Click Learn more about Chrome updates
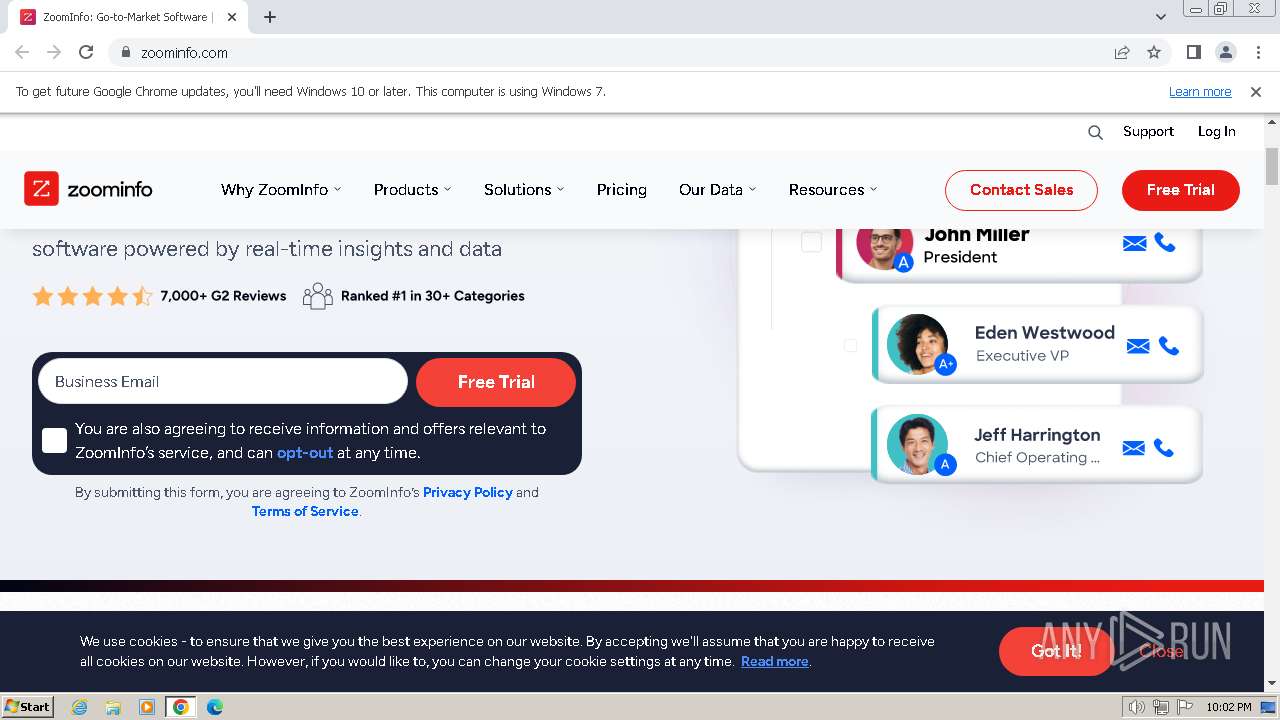The height and width of the screenshot is (720, 1280). [x=1200, y=91]
